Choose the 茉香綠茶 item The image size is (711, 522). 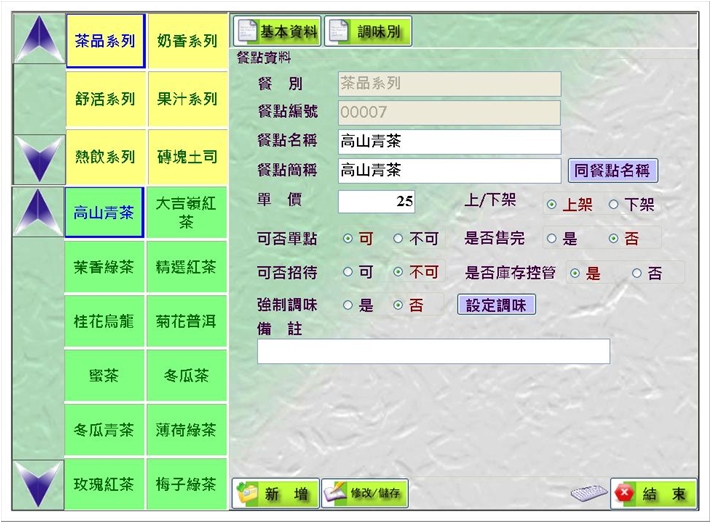[x=104, y=267]
